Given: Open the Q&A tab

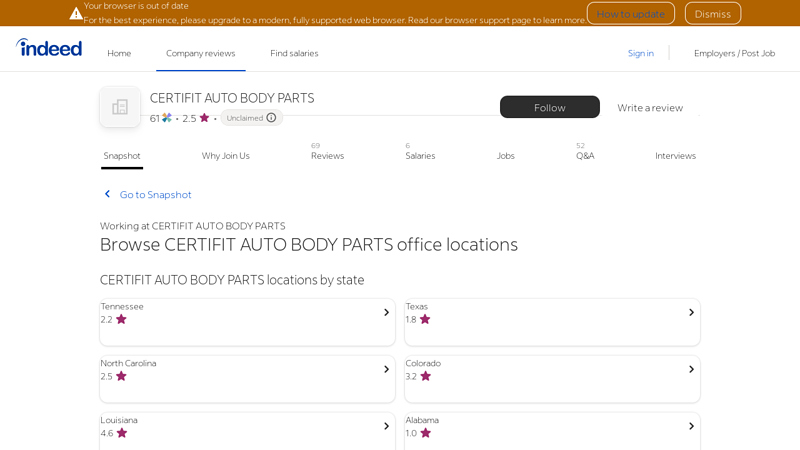Looking at the screenshot, I should click(x=585, y=156).
